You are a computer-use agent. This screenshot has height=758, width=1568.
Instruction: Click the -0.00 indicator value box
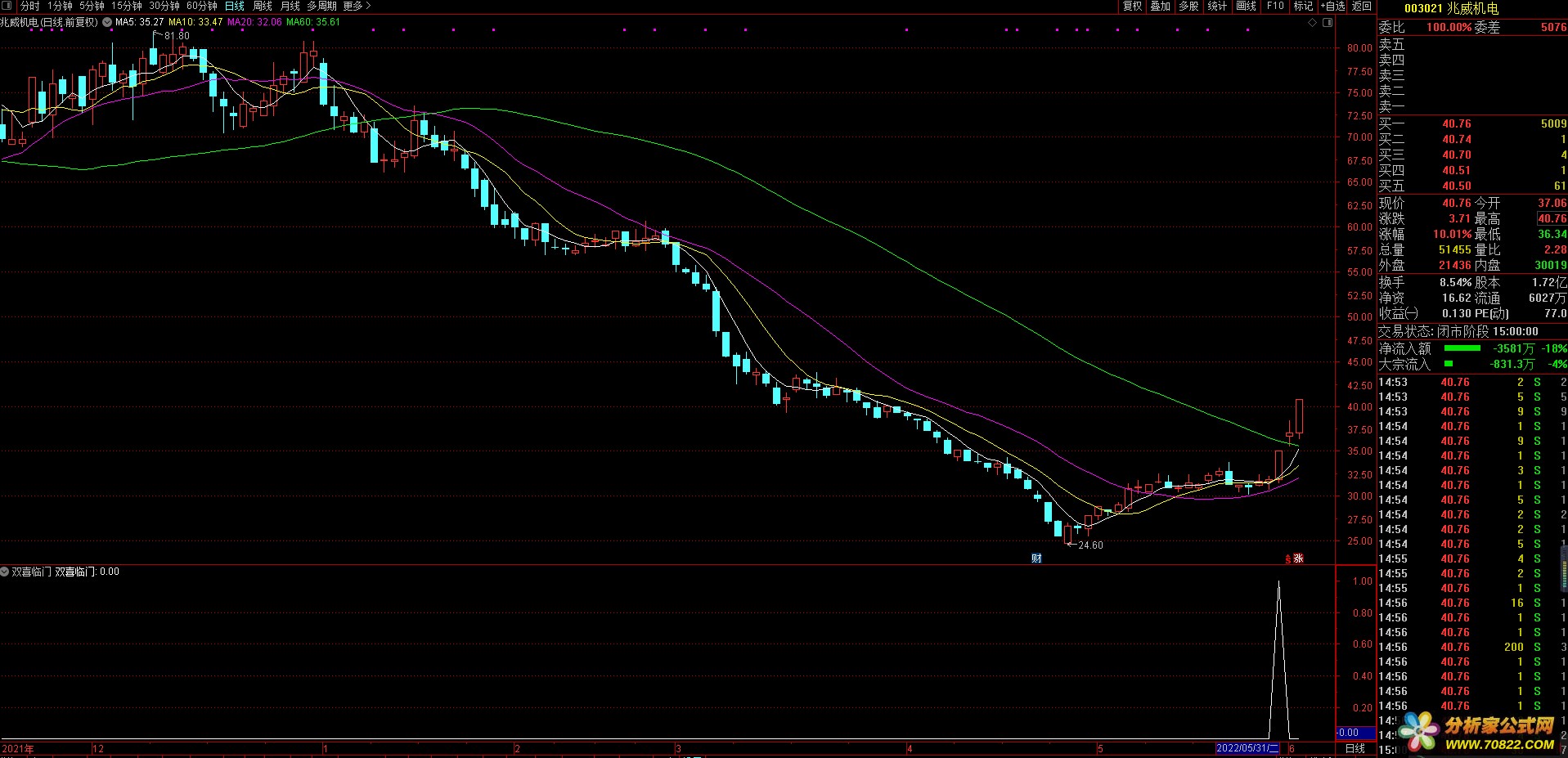pos(1355,733)
